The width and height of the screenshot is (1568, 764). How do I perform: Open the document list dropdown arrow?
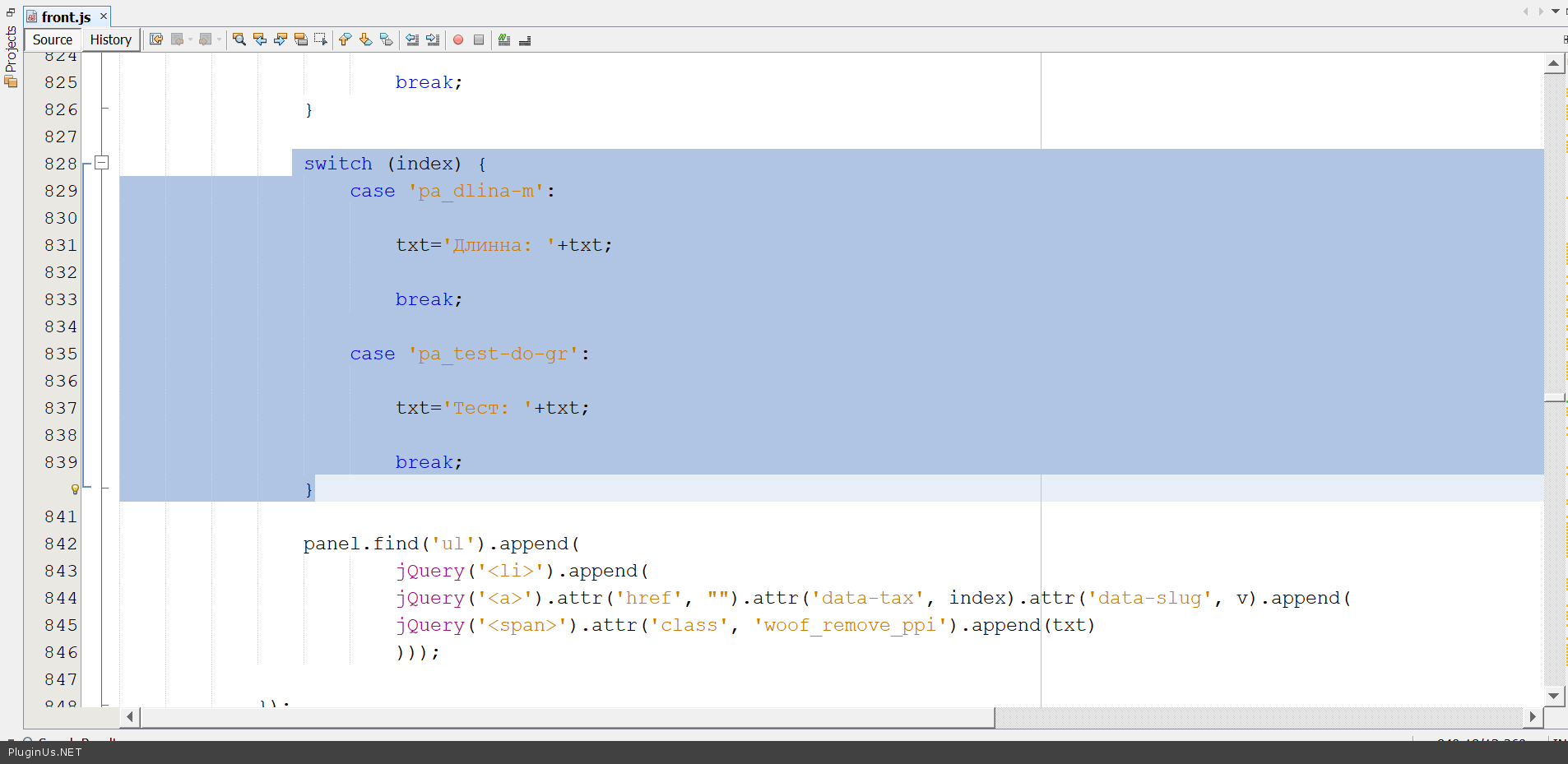coord(1556,12)
